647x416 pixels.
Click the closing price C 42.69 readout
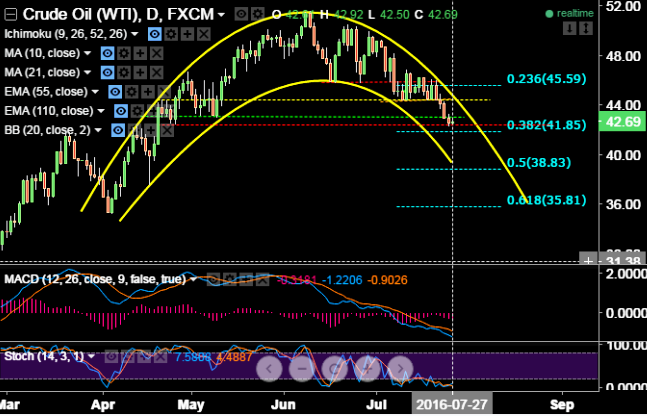[436, 15]
